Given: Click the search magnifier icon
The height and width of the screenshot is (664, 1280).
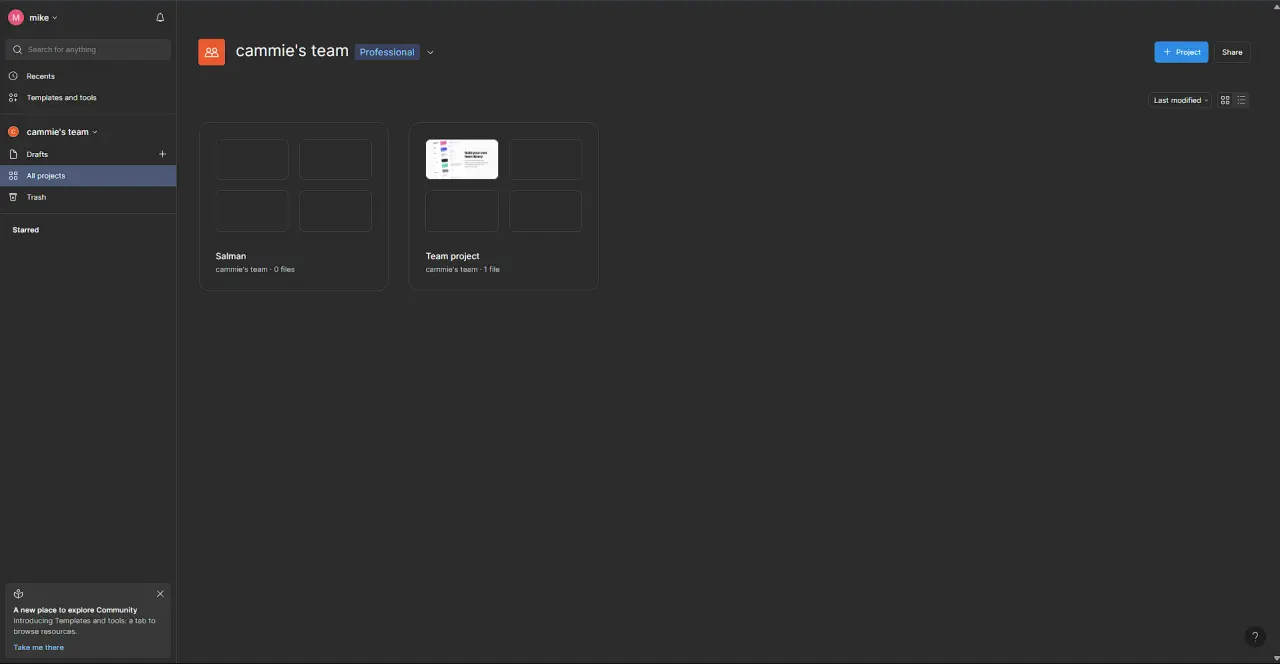Looking at the screenshot, I should pos(17,49).
